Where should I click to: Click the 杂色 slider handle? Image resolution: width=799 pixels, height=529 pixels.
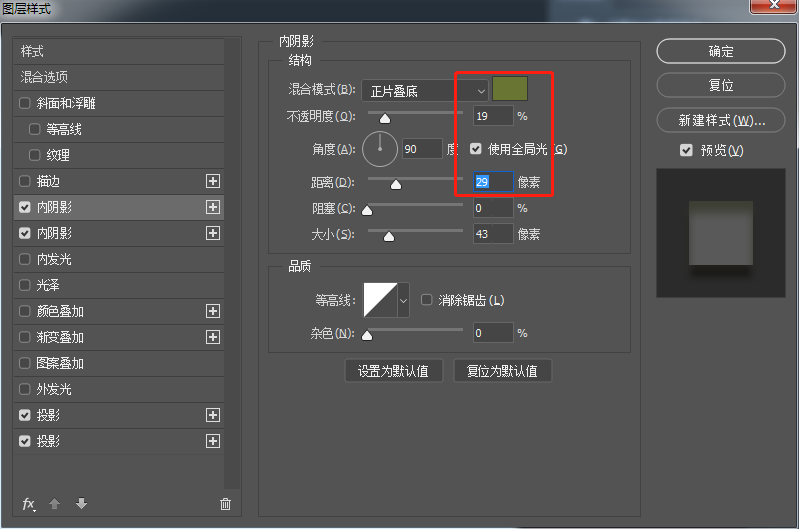click(x=367, y=335)
